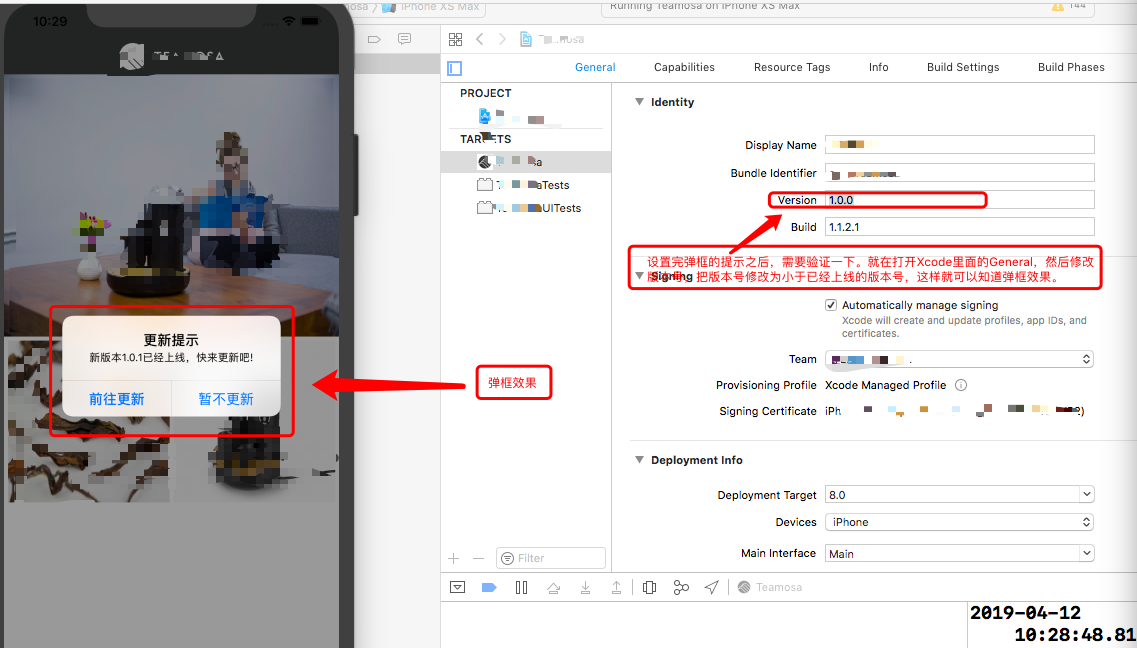Toggle the project navigator sidebar icon
This screenshot has height=648, width=1137.
point(455,68)
